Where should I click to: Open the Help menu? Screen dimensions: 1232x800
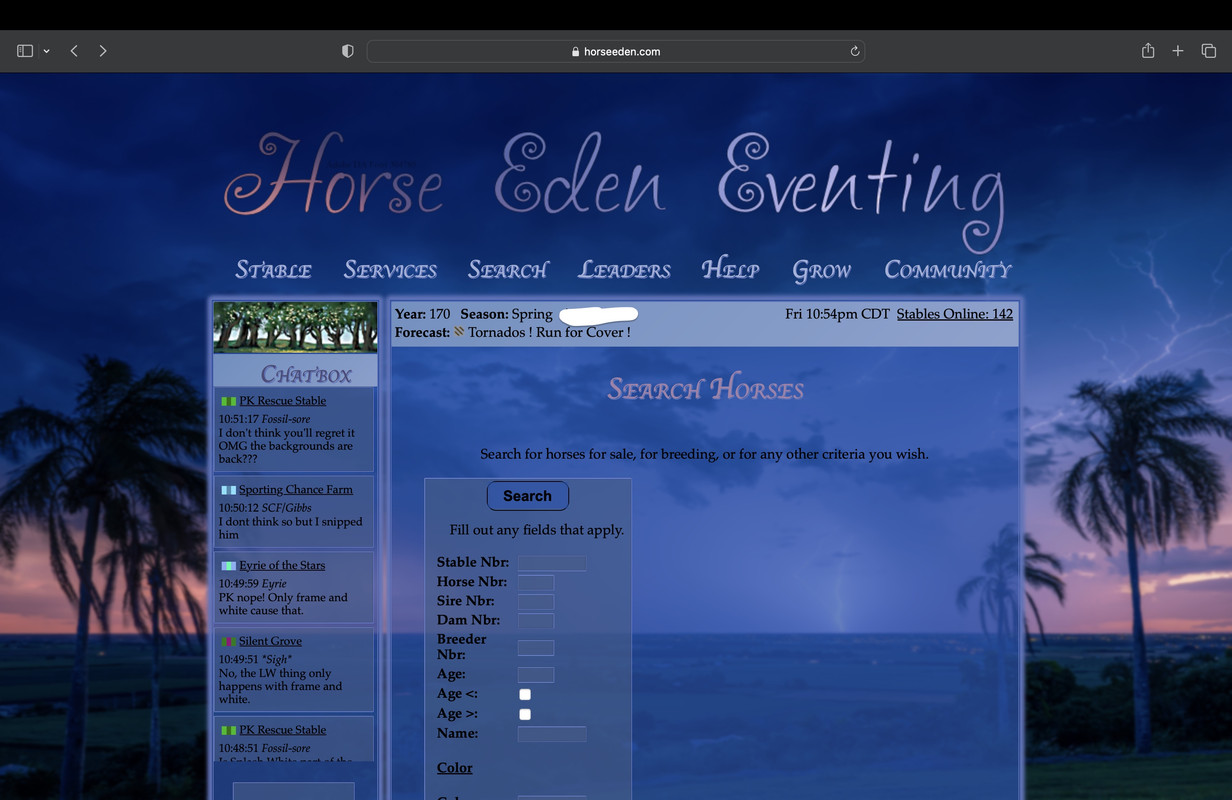point(730,269)
